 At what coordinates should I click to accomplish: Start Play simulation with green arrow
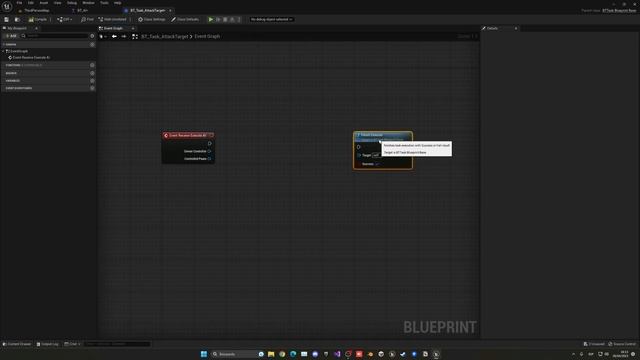[211, 19]
